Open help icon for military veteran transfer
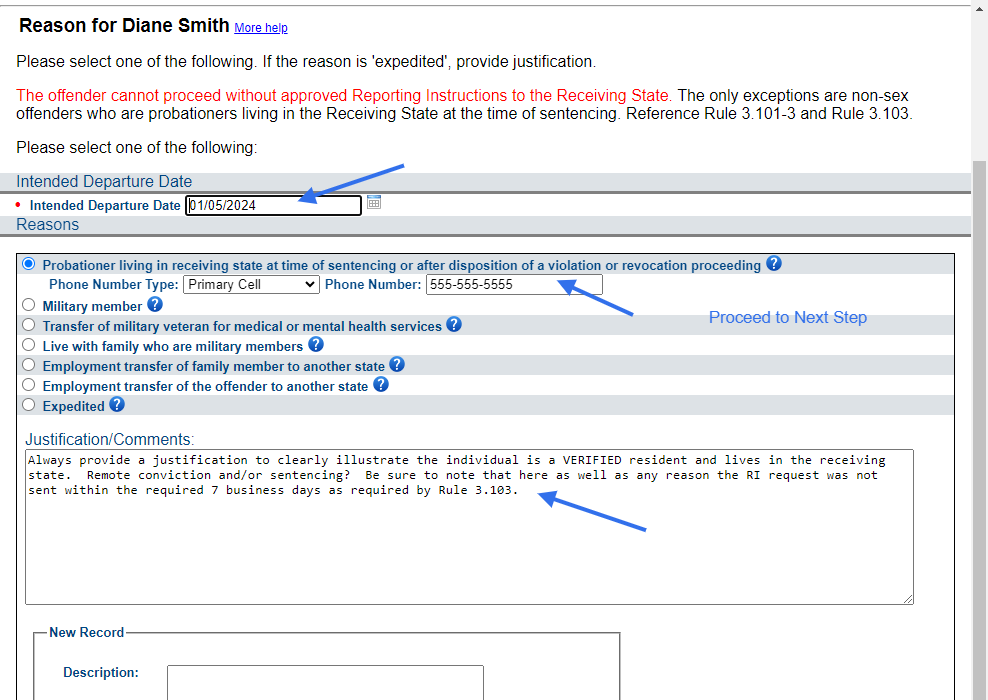This screenshot has height=700, width=988. [x=454, y=324]
